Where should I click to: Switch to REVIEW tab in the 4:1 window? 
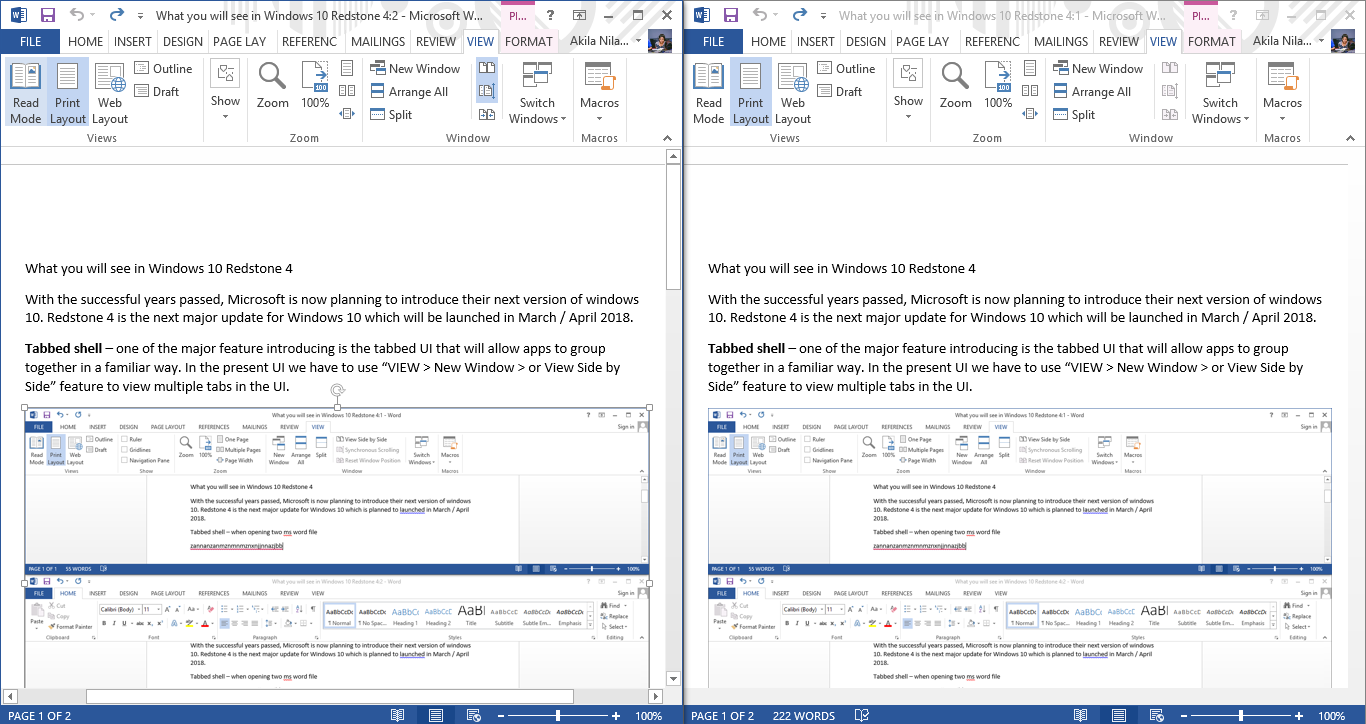coord(1119,42)
